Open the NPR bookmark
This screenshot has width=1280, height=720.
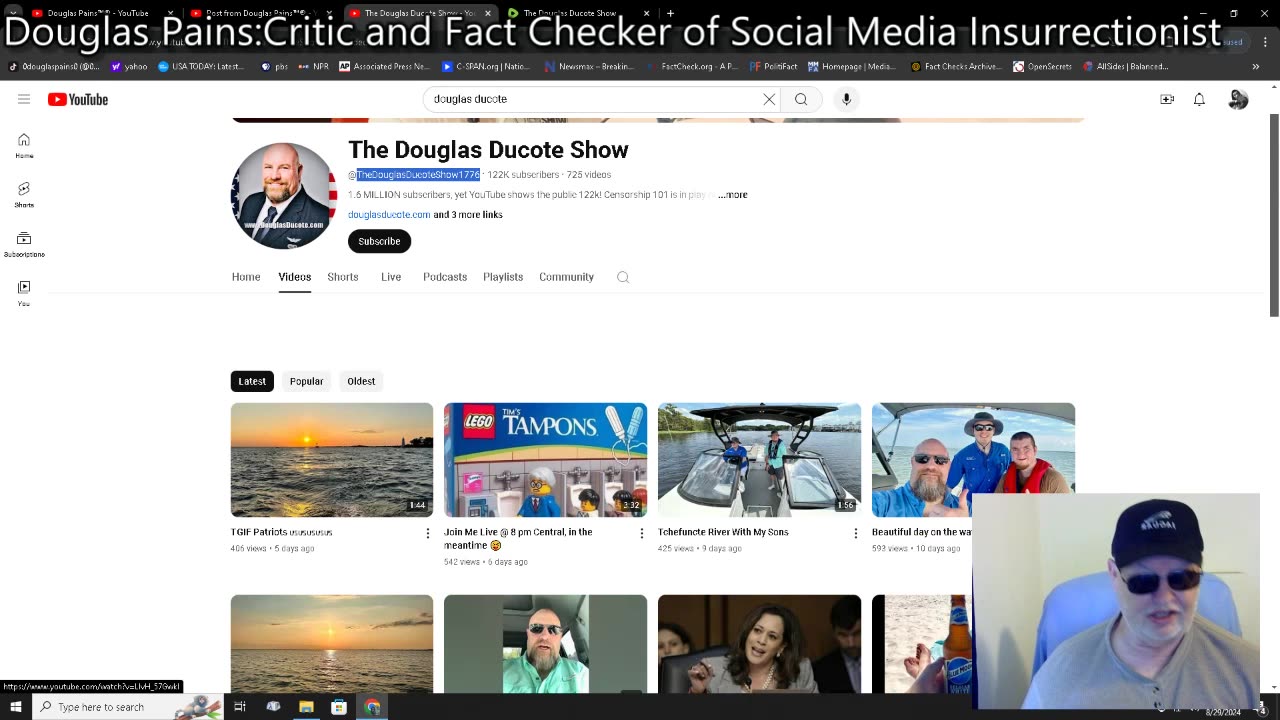click(x=314, y=66)
